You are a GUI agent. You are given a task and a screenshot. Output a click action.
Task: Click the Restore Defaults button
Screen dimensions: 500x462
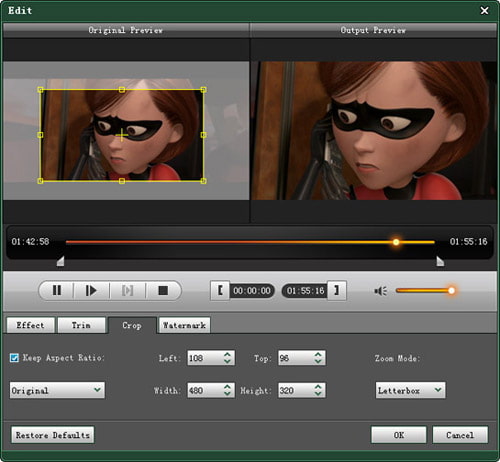click(53, 435)
